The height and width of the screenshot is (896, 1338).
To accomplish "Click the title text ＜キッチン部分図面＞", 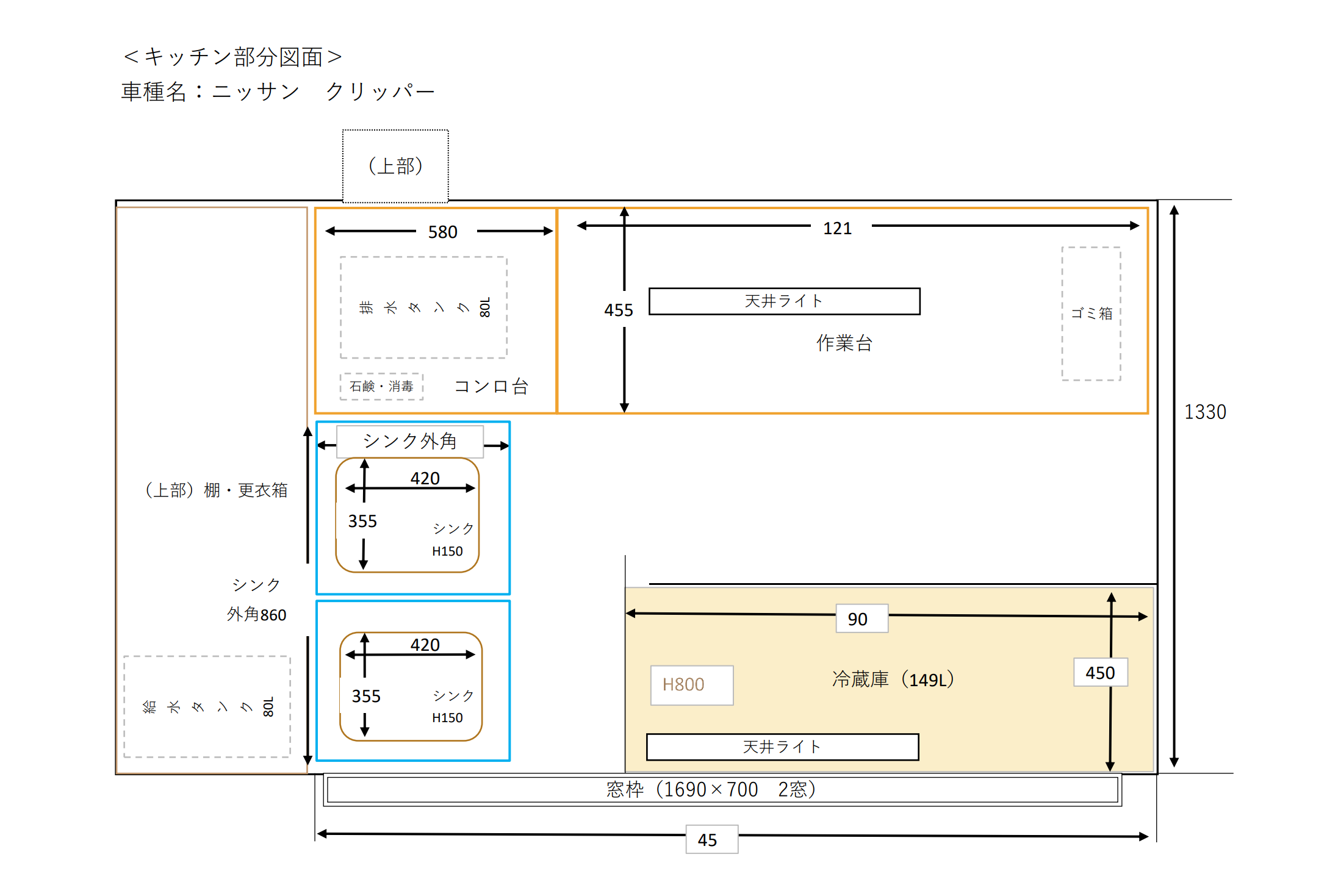I will [233, 57].
